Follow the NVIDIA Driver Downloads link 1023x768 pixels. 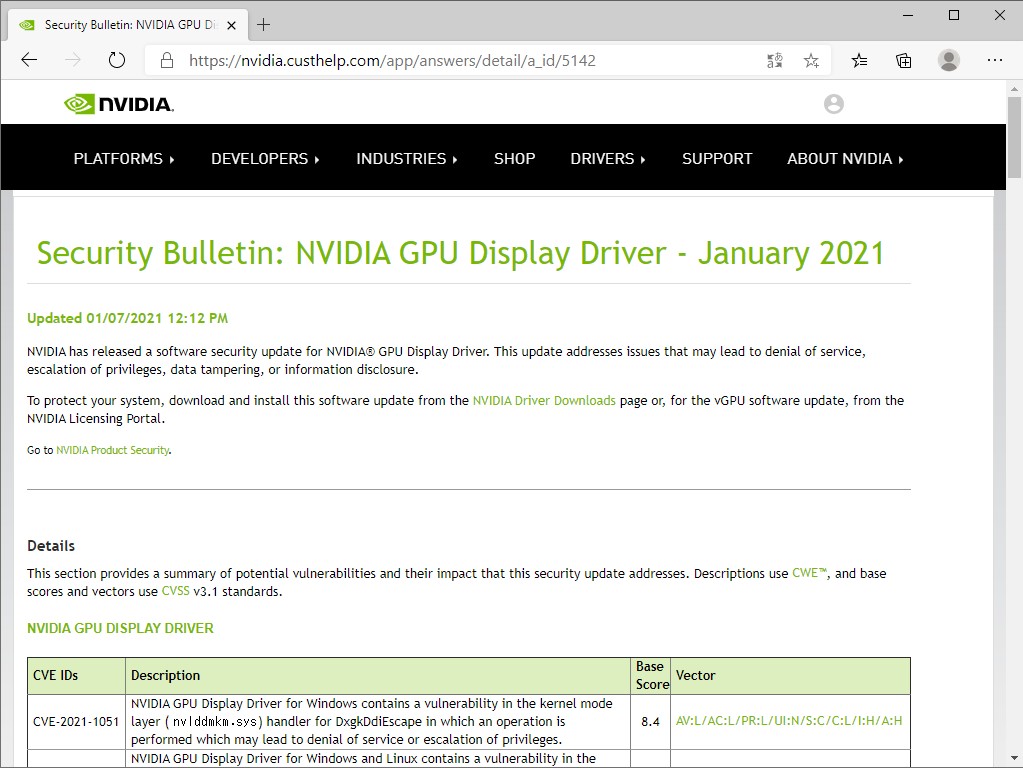pyautogui.click(x=544, y=401)
